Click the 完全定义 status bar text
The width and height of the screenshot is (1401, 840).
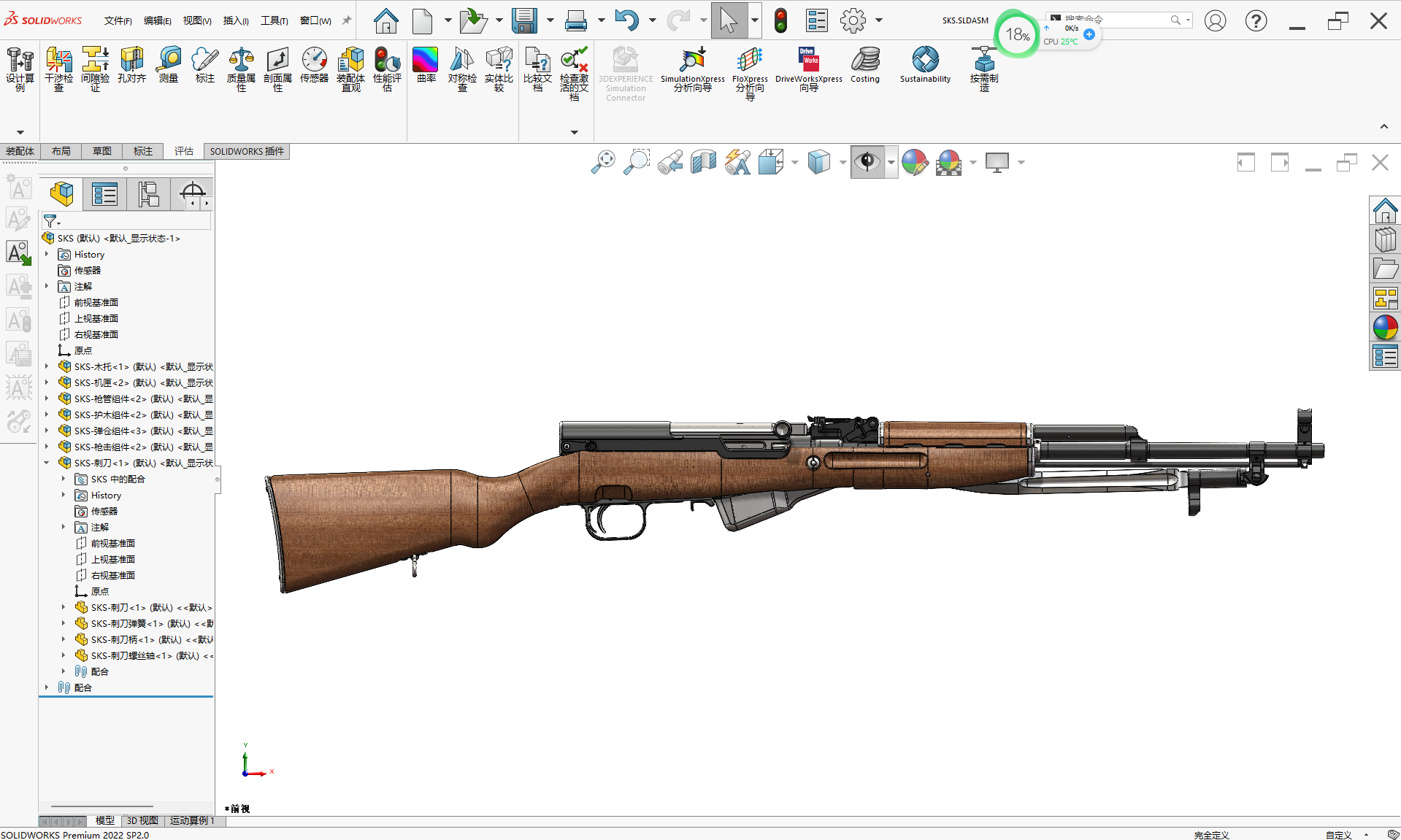pos(1211,835)
